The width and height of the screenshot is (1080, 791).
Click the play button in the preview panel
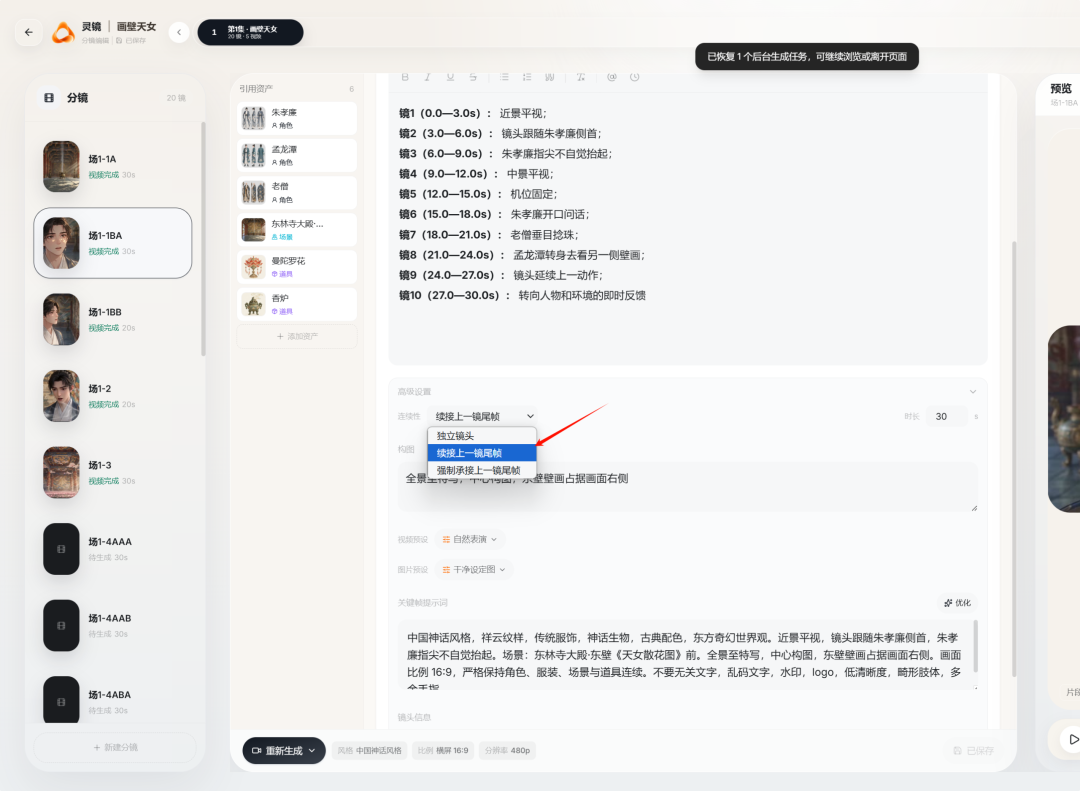(x=1072, y=739)
